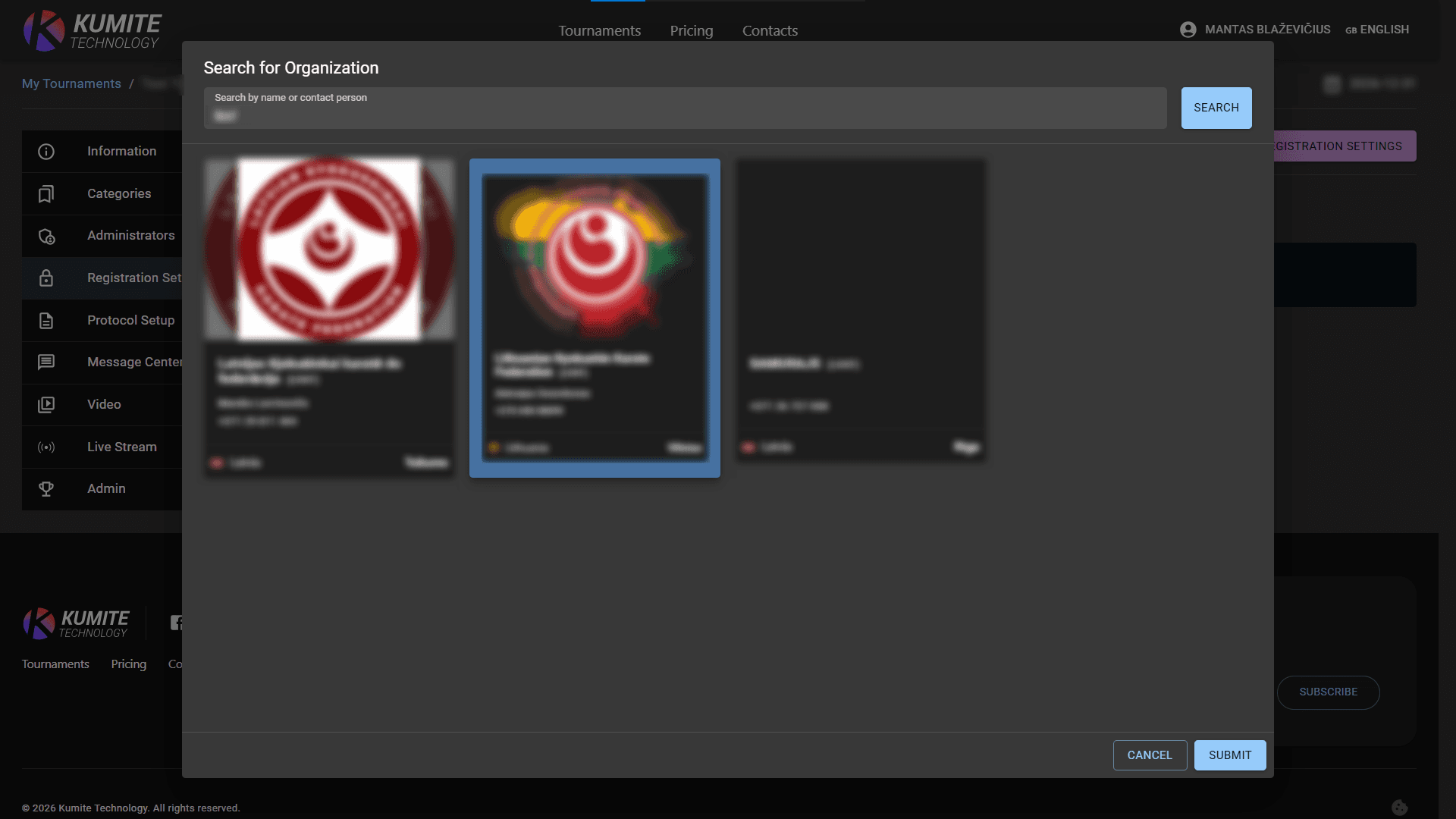This screenshot has width=1456, height=819.
Task: Switch to the Contacts page
Action: (x=770, y=30)
